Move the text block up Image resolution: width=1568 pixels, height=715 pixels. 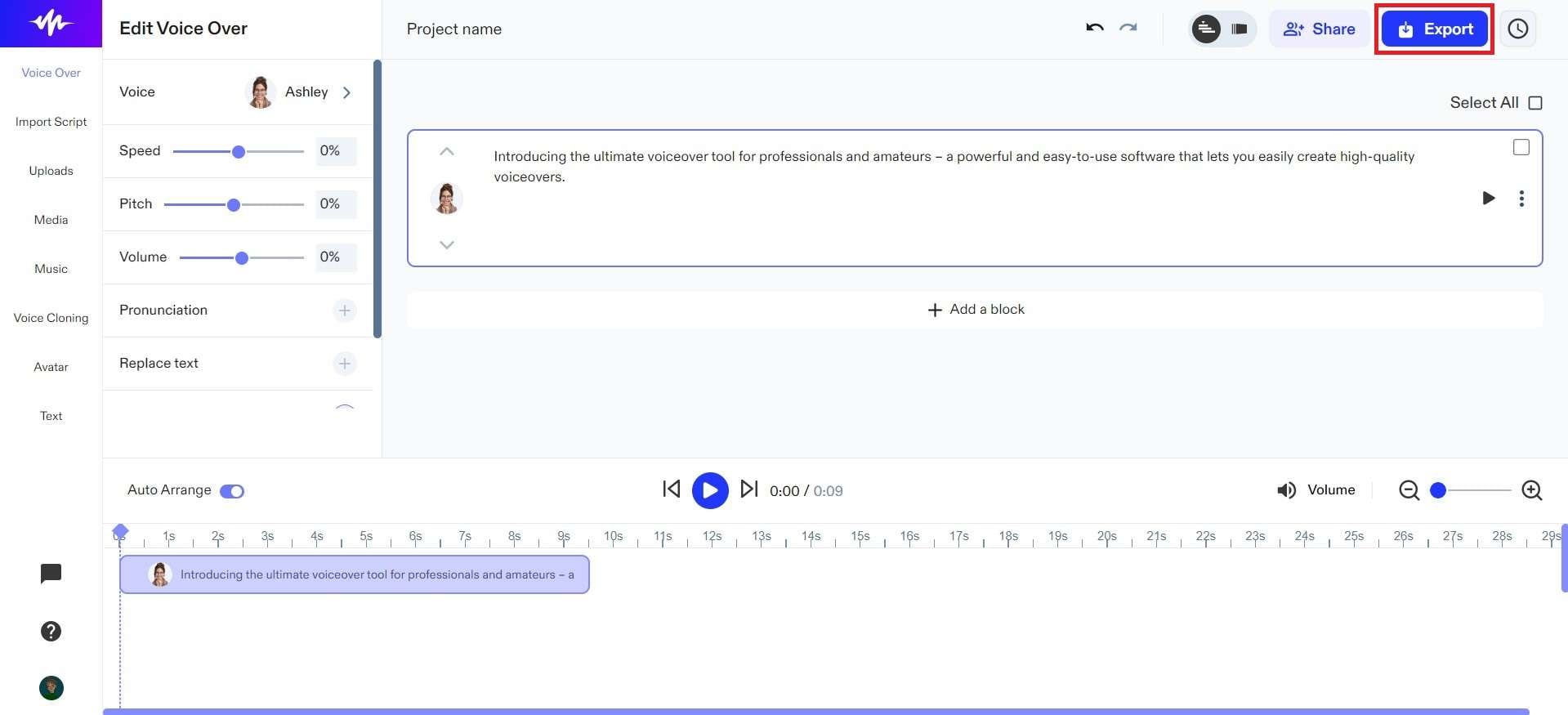pos(446,151)
